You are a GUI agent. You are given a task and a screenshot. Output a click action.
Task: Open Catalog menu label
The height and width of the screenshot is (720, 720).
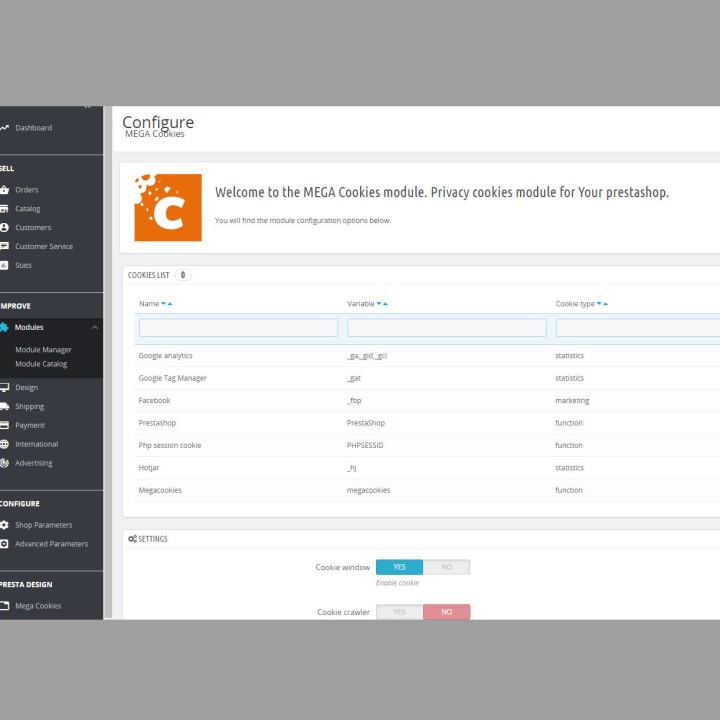coord(28,208)
